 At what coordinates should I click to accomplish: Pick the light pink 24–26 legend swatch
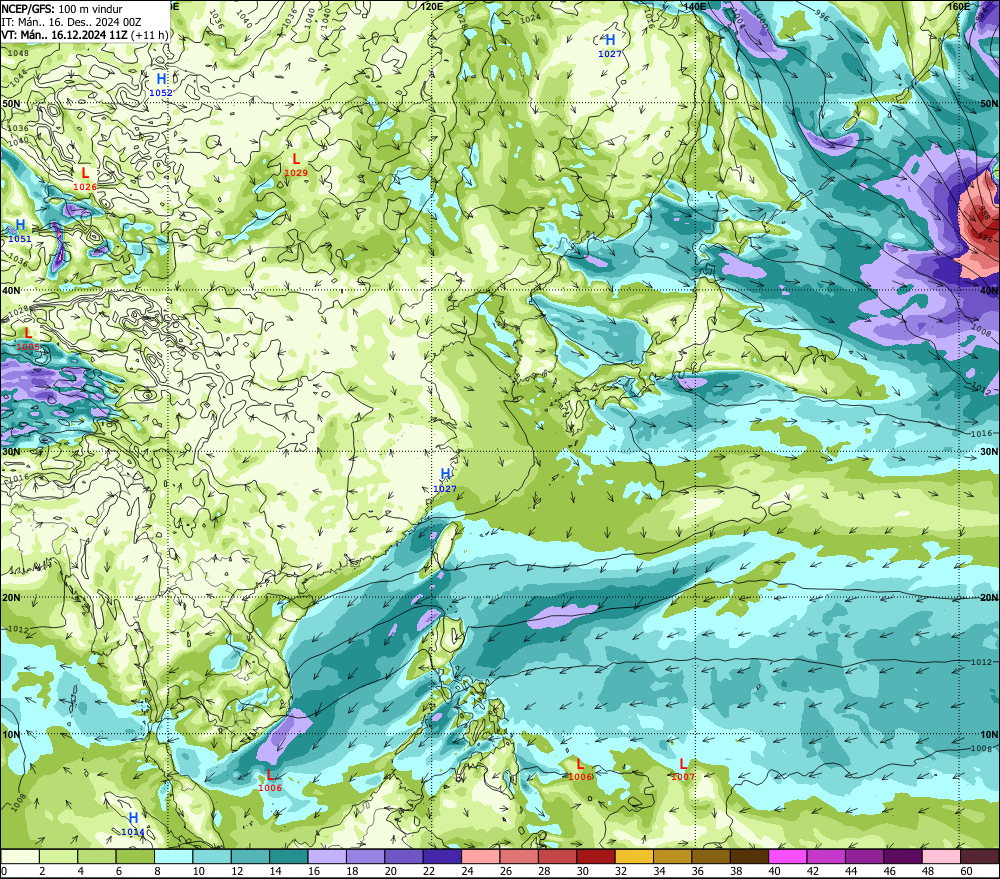click(x=480, y=856)
